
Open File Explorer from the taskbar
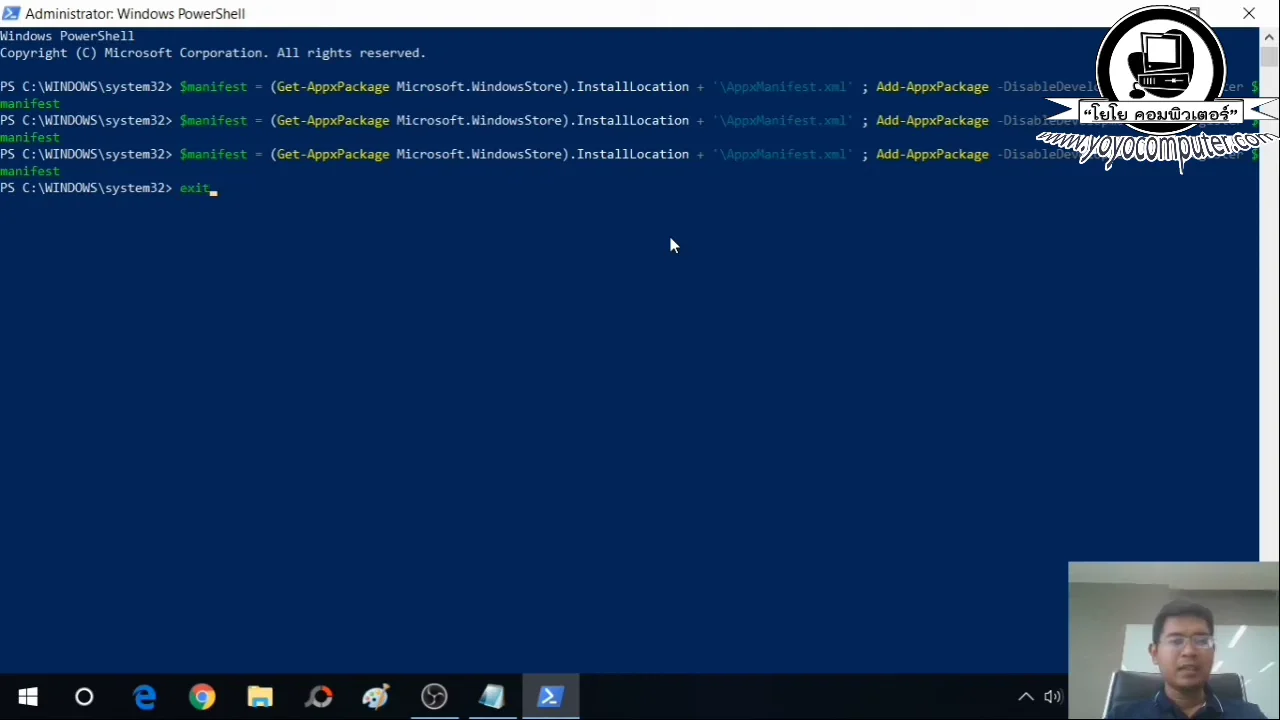pyautogui.click(x=259, y=696)
